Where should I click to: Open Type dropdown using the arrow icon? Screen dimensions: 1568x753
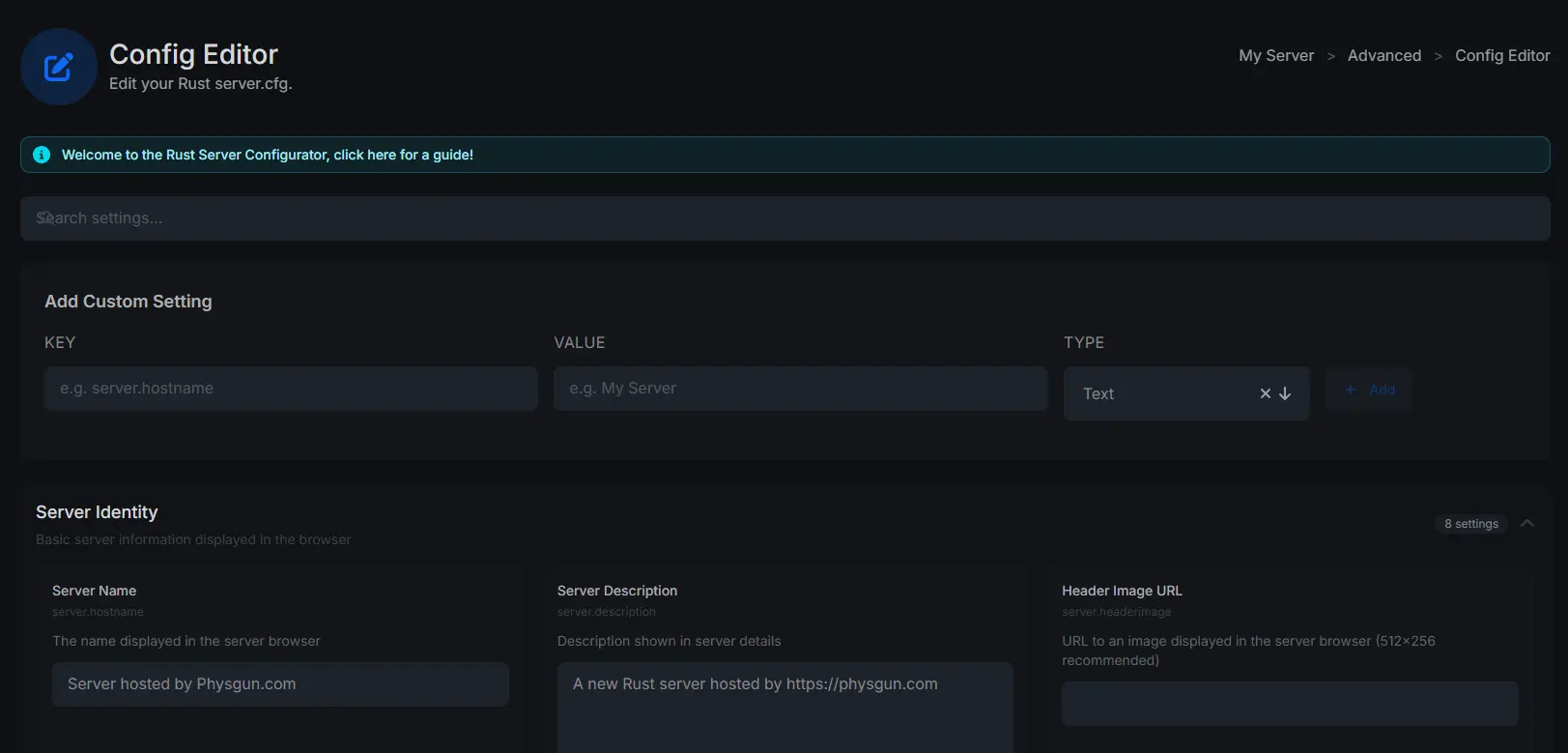coord(1285,393)
